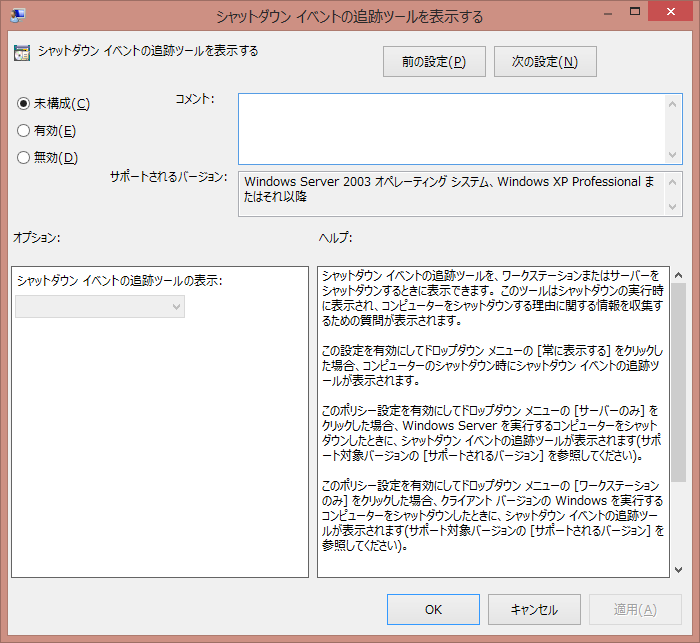Click the help paragraph mentioning ワークステーションのみ

point(493,516)
